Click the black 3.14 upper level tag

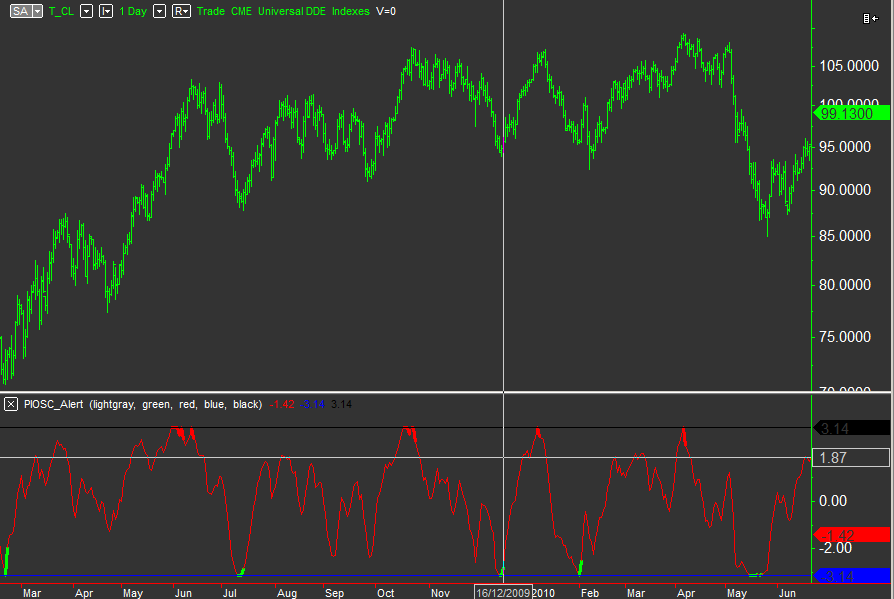click(x=852, y=428)
